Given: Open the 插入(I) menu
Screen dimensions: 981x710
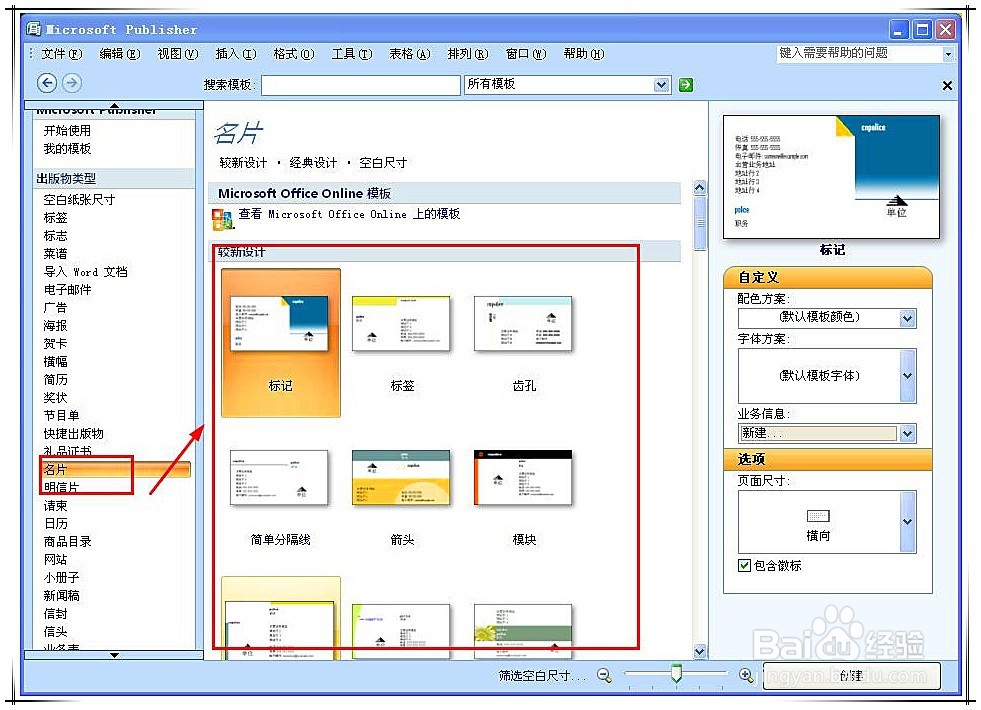Looking at the screenshot, I should [236, 54].
